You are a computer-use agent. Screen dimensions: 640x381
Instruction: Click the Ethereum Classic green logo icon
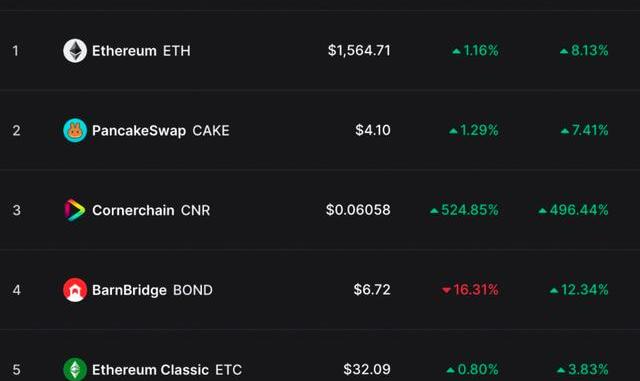(x=75, y=369)
